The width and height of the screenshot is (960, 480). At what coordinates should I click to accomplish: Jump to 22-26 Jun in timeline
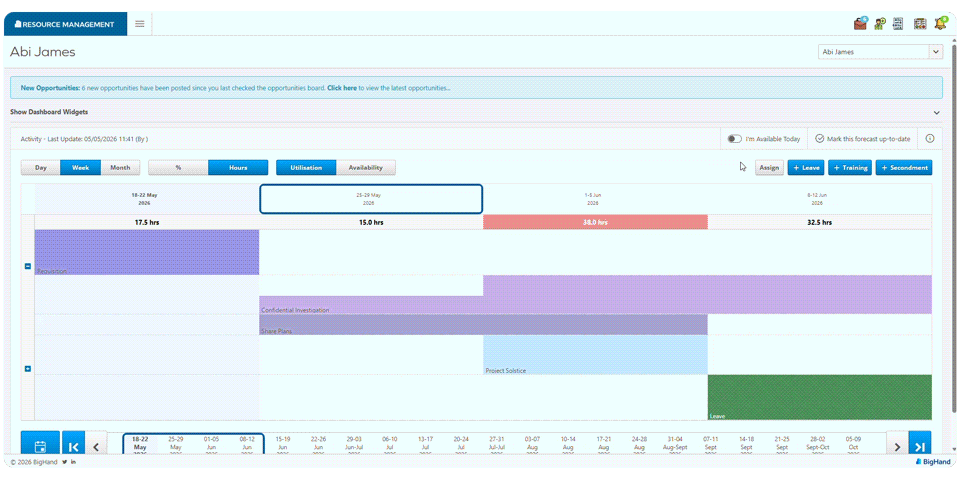[x=318, y=446]
